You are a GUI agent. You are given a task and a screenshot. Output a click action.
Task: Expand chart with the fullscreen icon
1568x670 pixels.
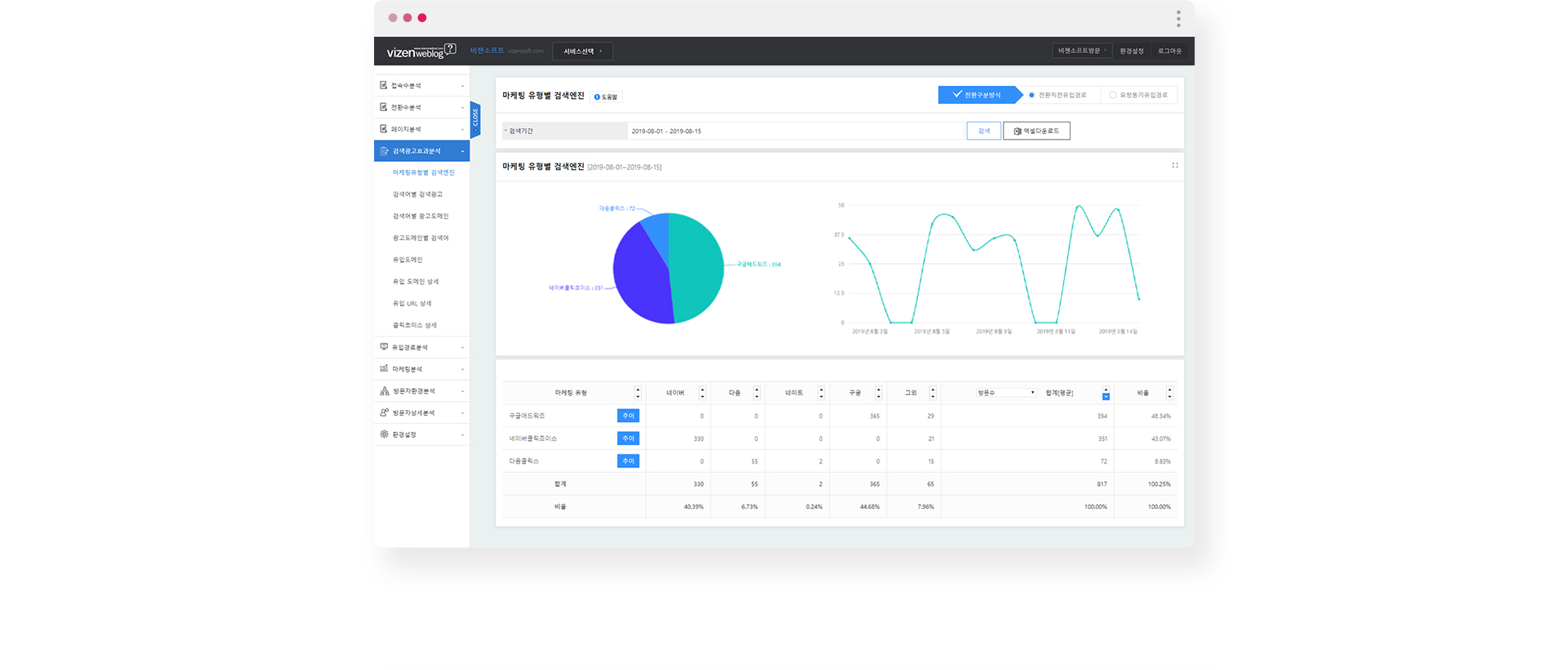pos(1175,166)
